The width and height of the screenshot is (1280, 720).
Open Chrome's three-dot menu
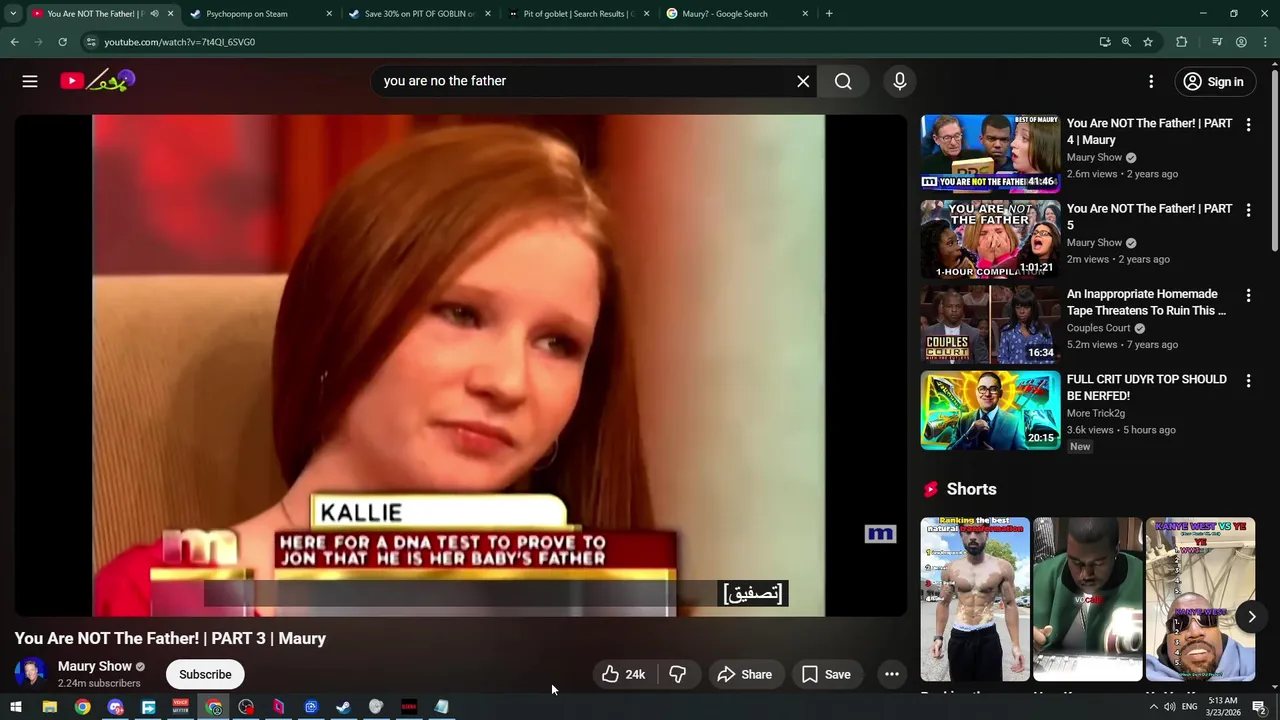[1265, 42]
